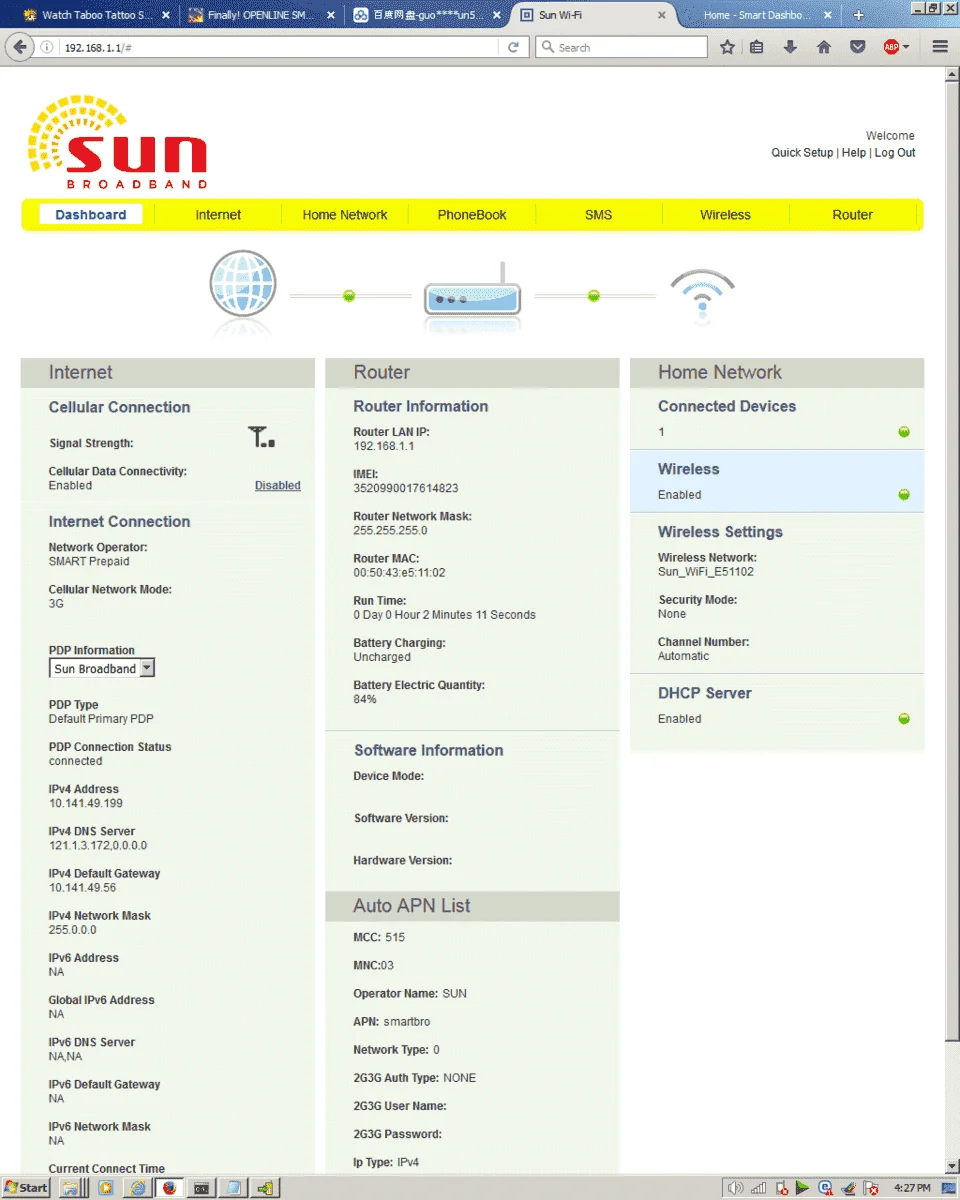Viewport: 960px width, 1200px height.
Task: Open Adblock Plus dropdown arrow
Action: tap(906, 47)
